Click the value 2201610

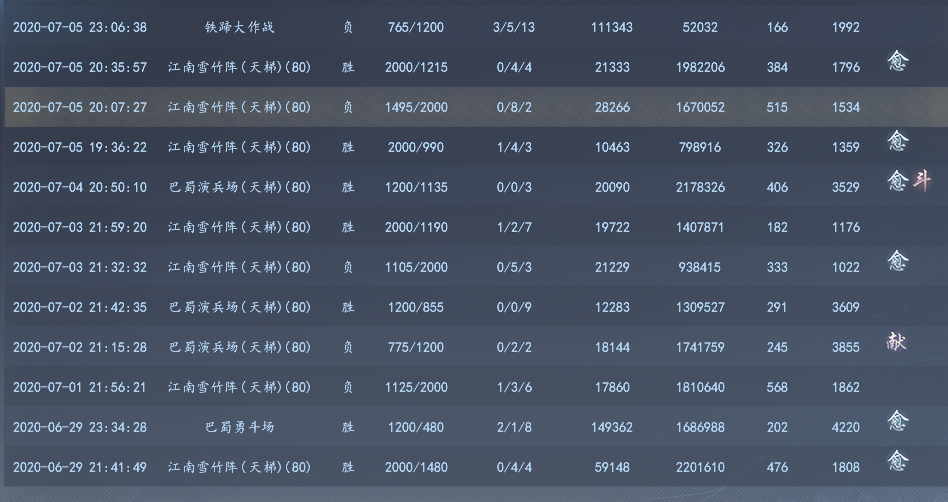tap(700, 467)
